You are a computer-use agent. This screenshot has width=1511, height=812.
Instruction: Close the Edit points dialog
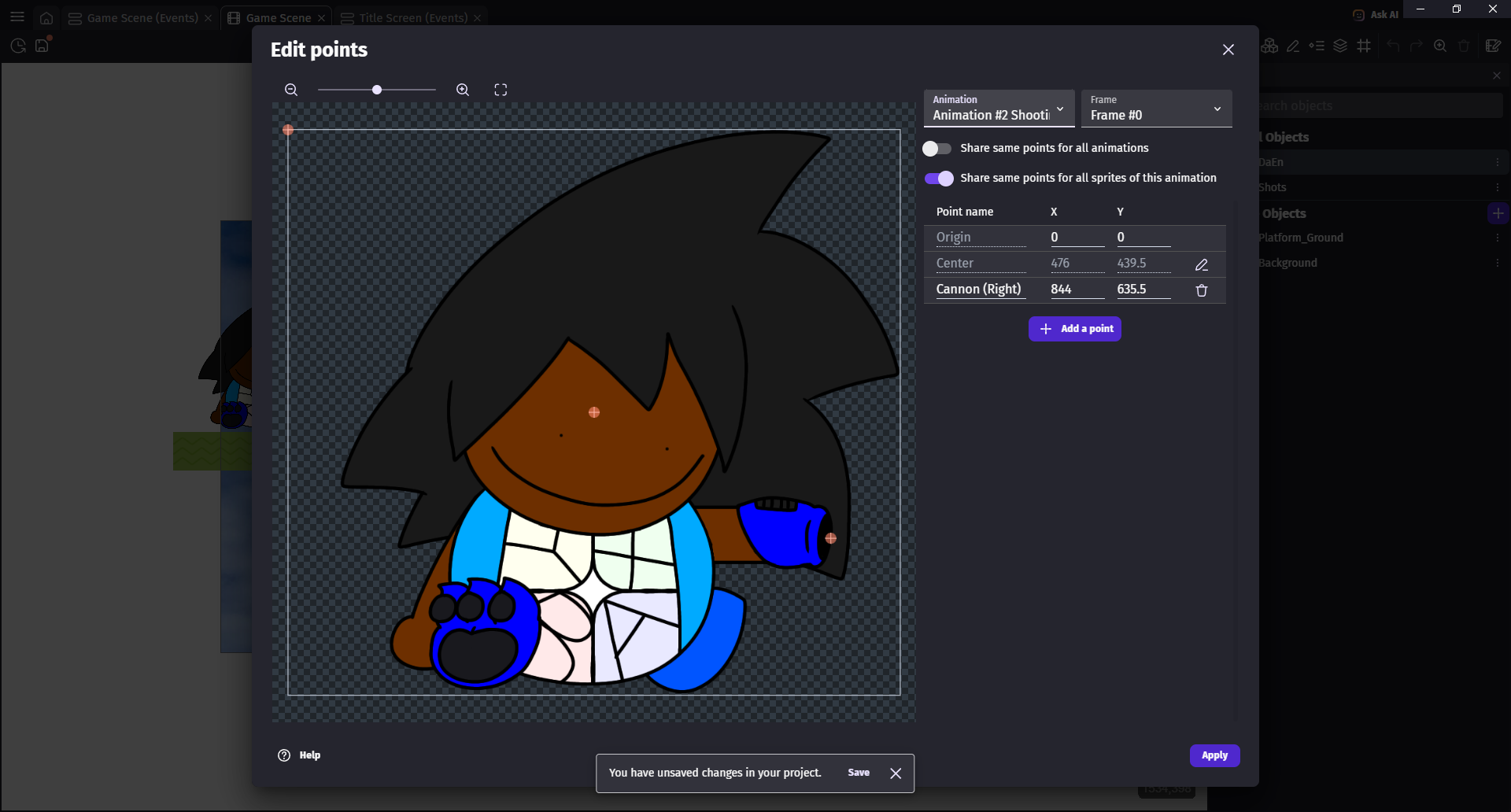(1228, 50)
